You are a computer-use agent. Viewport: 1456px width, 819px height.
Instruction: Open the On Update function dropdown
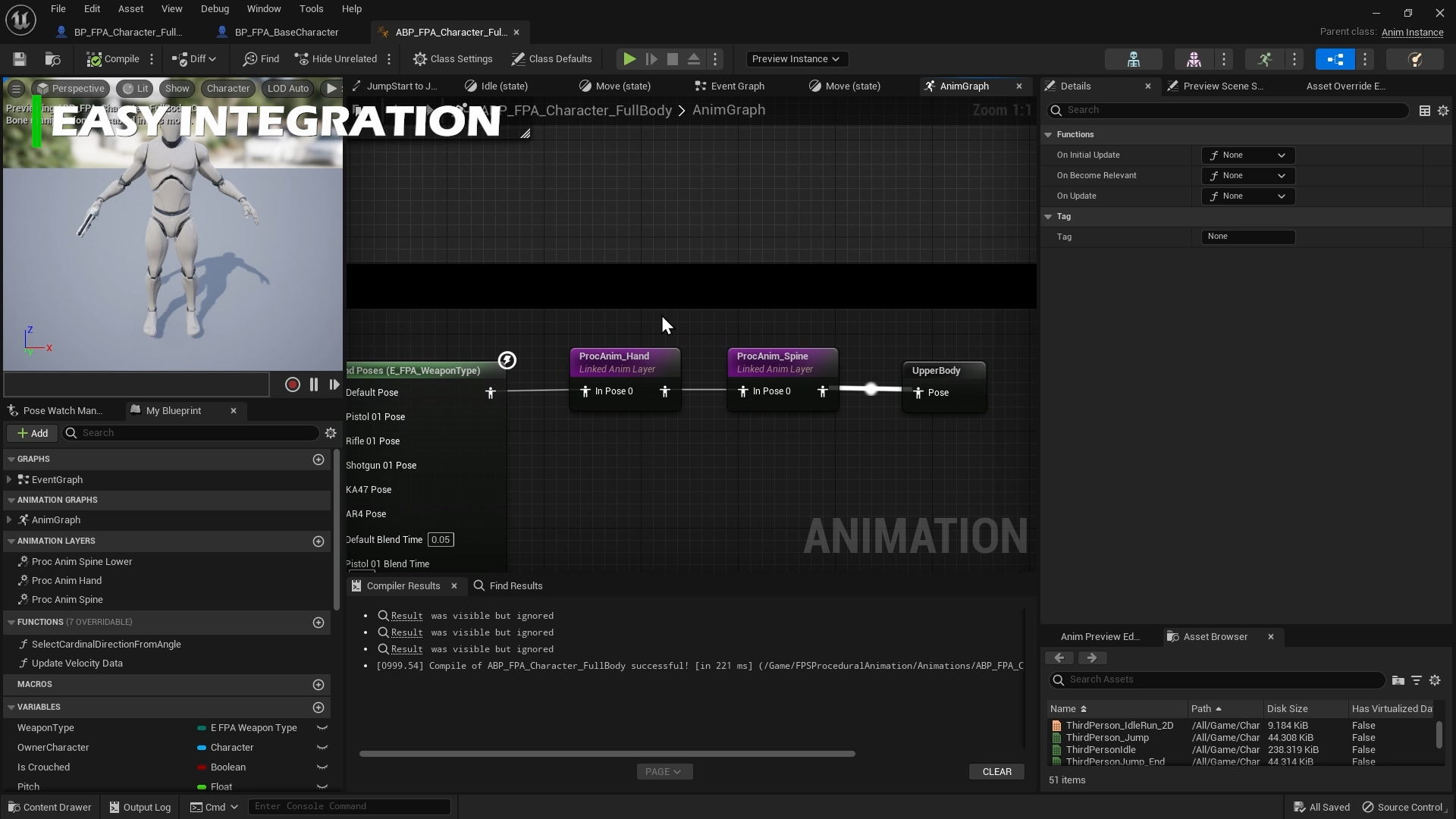tap(1247, 196)
